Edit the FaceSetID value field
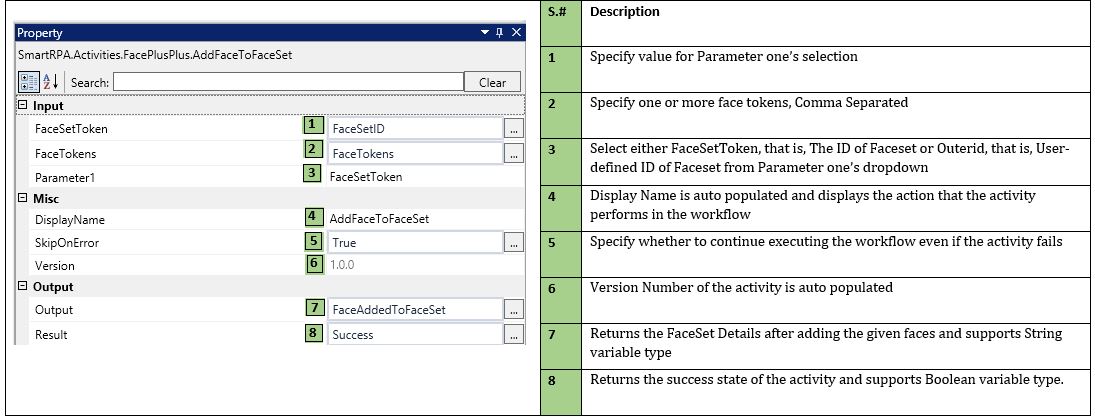This screenshot has height=417, width=1095. [414, 129]
